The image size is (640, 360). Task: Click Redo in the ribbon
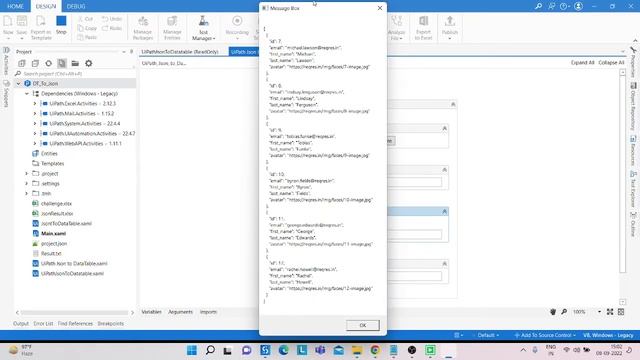112,28
